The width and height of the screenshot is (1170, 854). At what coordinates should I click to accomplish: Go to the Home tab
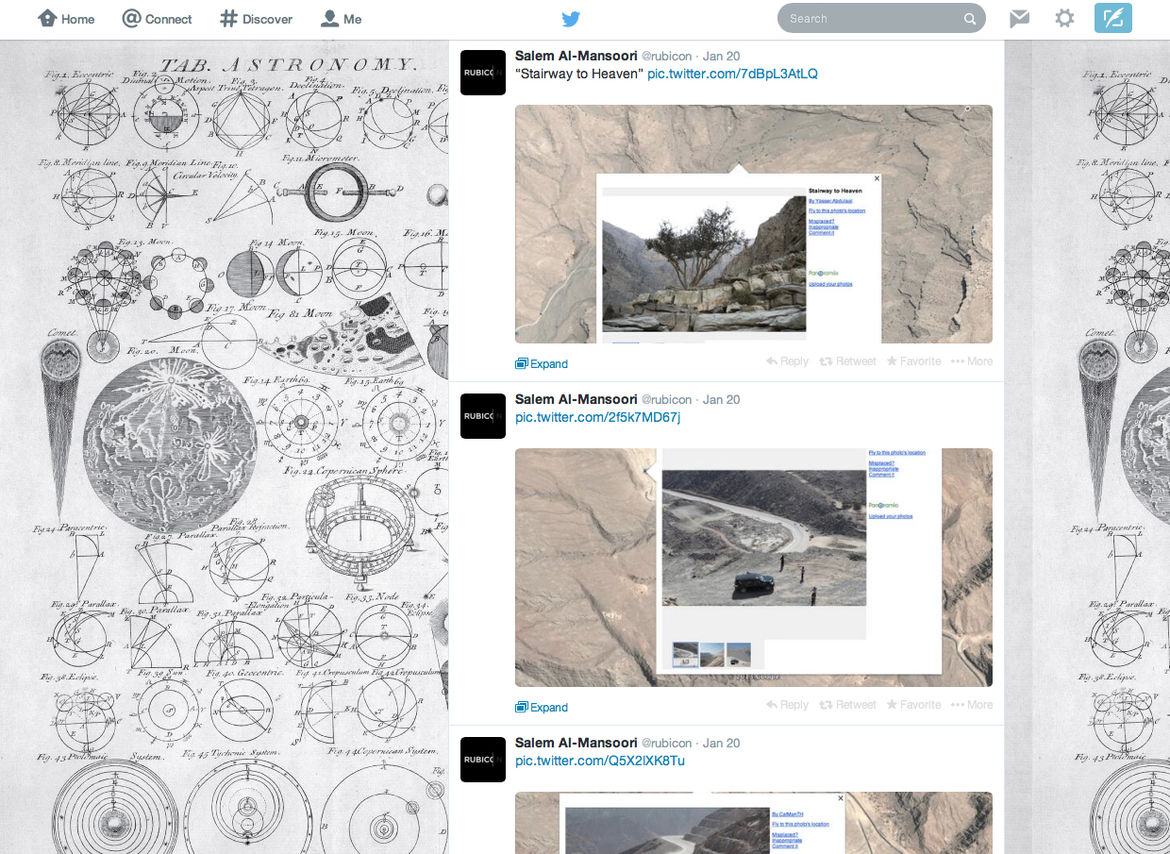[66, 19]
